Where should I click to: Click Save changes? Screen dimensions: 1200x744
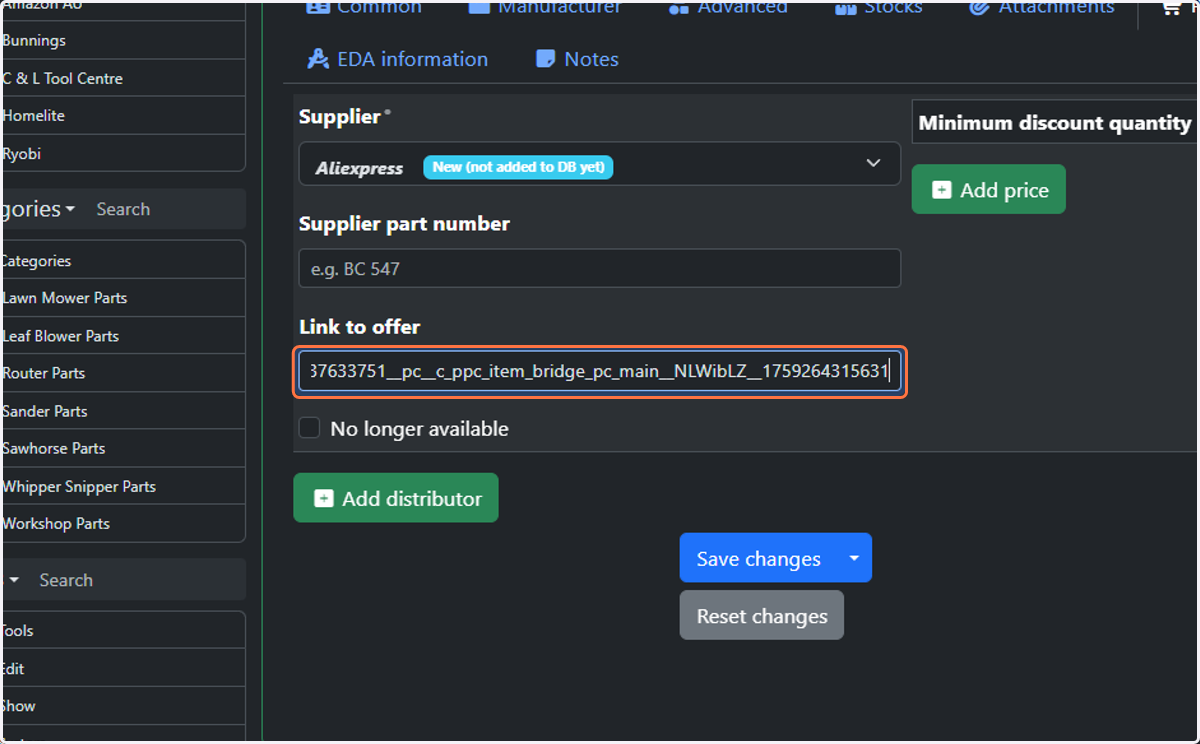pyautogui.click(x=758, y=558)
